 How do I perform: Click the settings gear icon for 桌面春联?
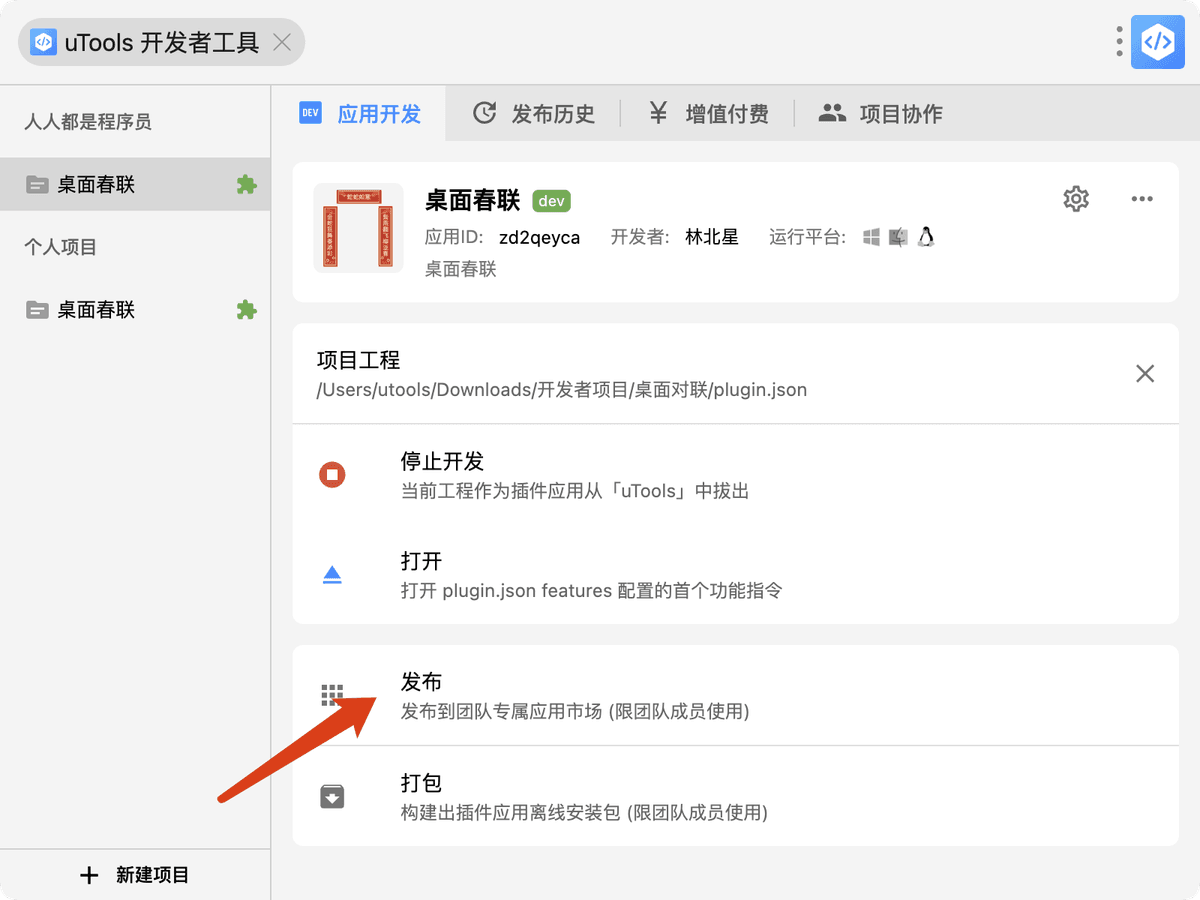point(1076,199)
